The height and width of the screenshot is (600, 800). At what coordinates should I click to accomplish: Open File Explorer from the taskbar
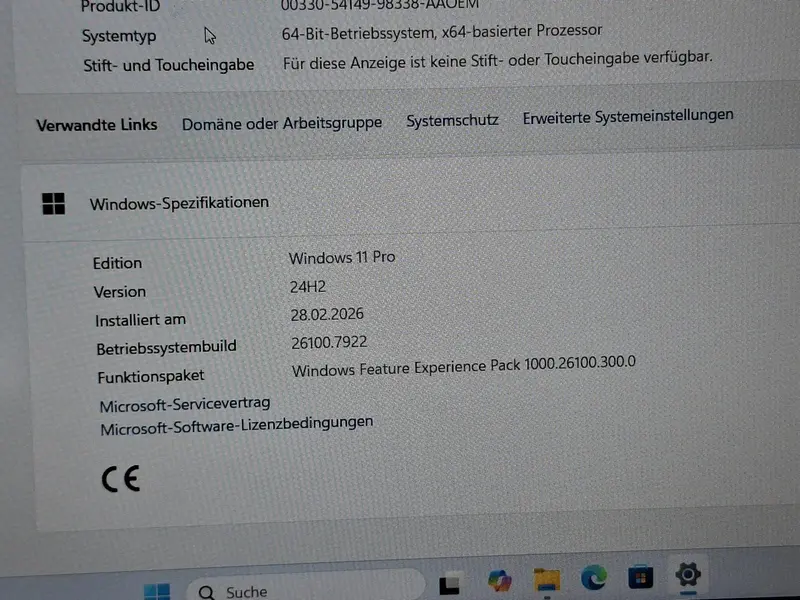[547, 580]
